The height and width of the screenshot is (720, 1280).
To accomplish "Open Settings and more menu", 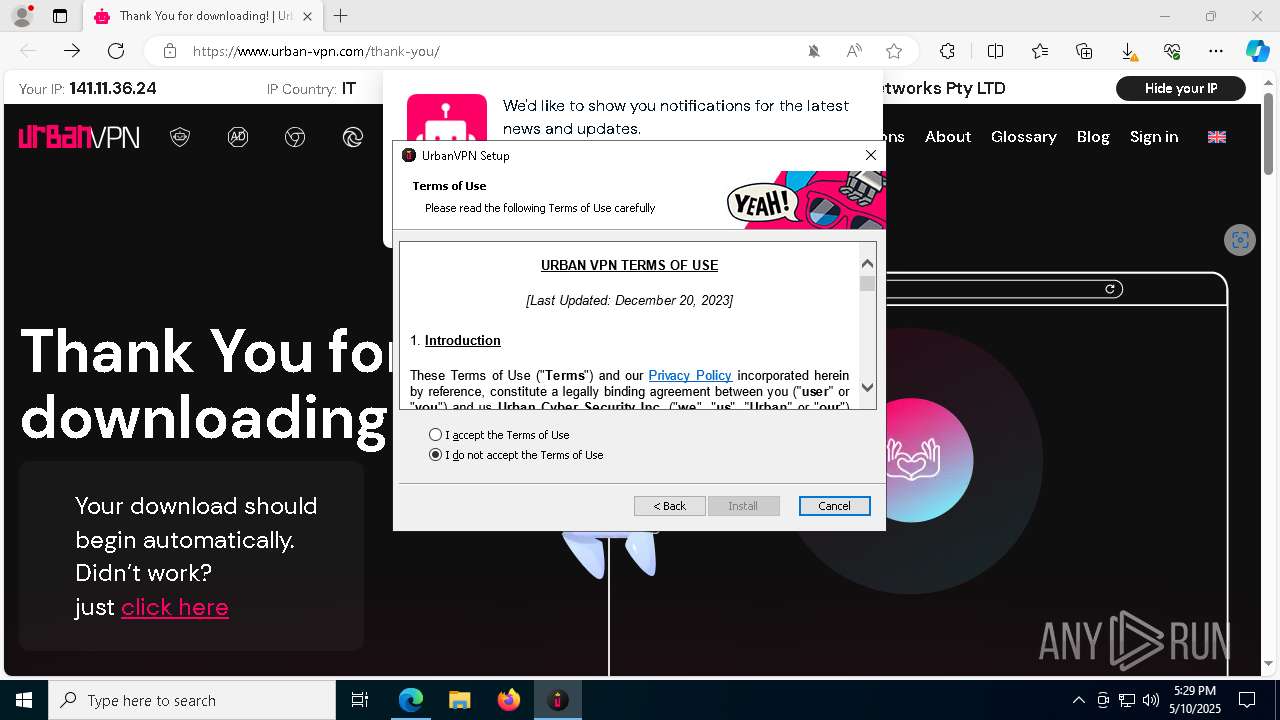I will (x=1216, y=51).
